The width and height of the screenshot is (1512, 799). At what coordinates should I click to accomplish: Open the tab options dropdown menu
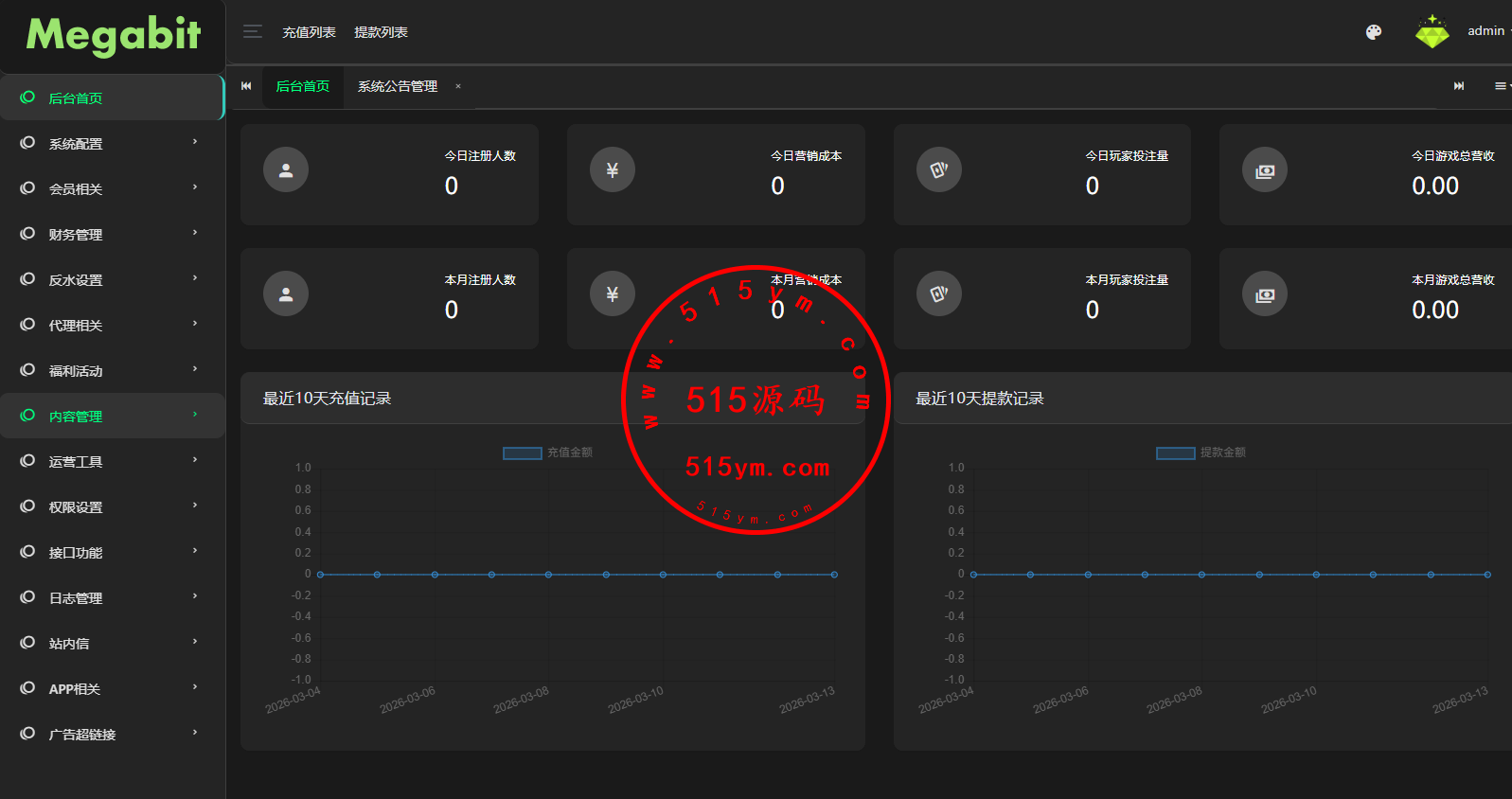pyautogui.click(x=1501, y=86)
